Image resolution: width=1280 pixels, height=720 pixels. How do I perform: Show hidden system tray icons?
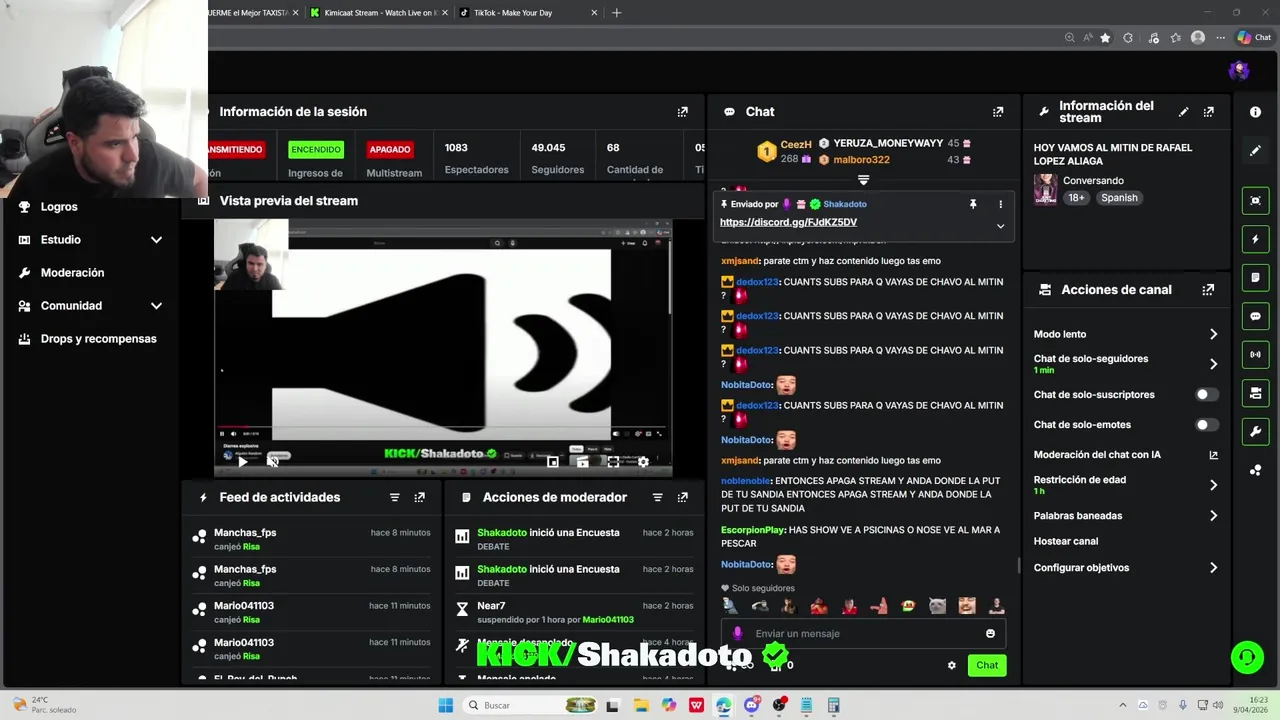click(x=1122, y=705)
